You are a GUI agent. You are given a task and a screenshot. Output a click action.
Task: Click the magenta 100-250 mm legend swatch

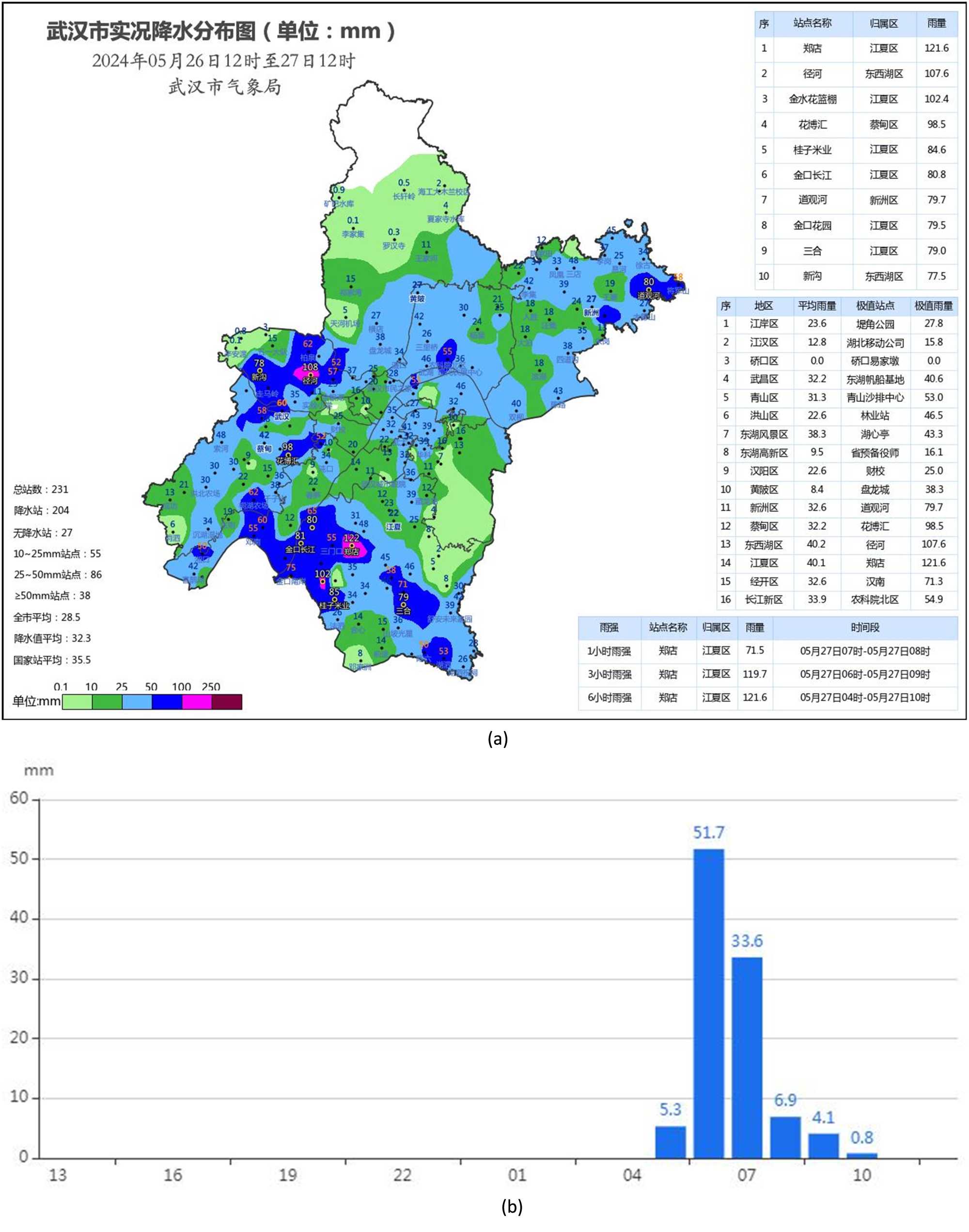(196, 702)
